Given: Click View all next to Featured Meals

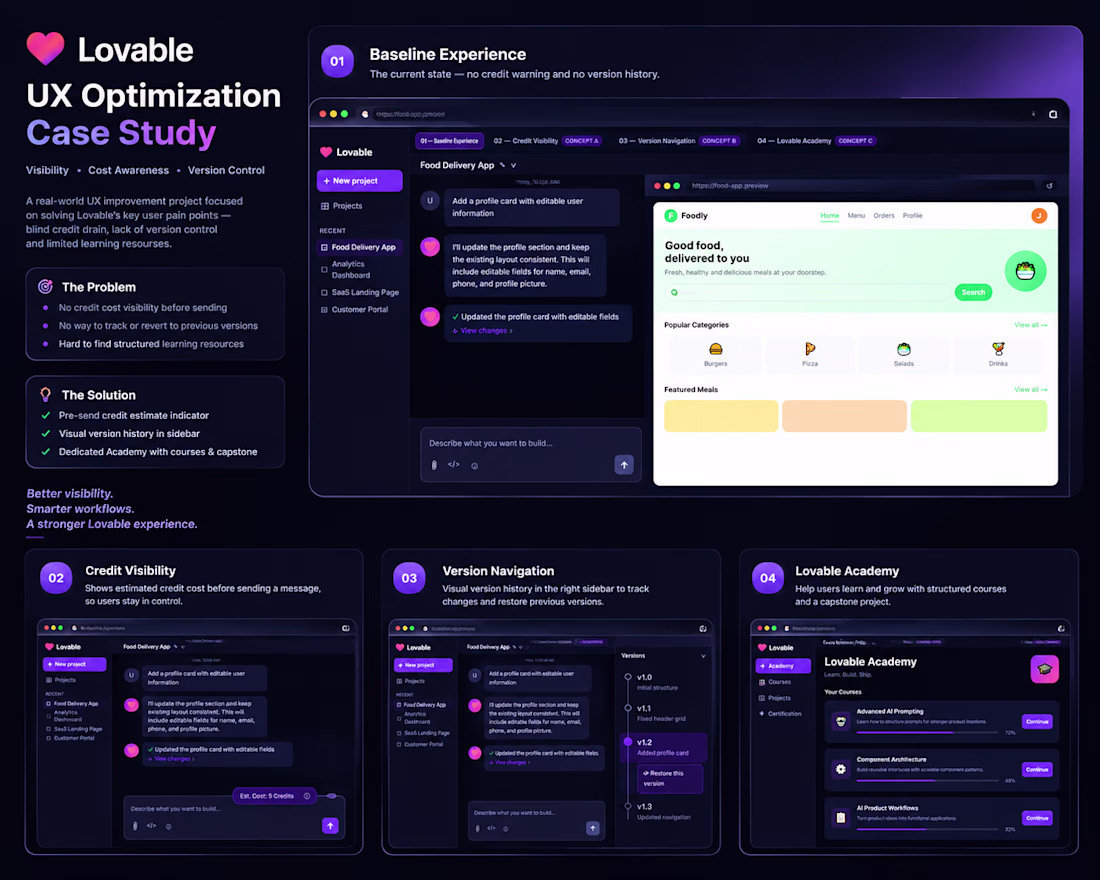Looking at the screenshot, I should tap(1030, 389).
